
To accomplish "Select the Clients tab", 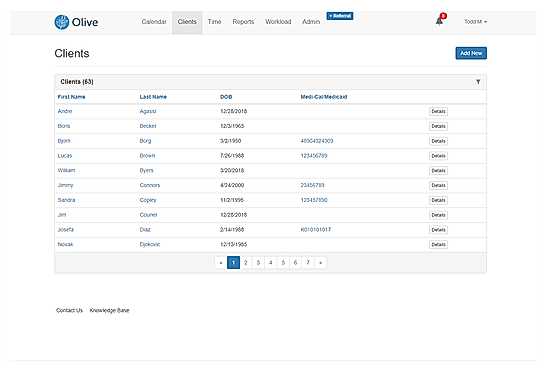I will point(187,22).
